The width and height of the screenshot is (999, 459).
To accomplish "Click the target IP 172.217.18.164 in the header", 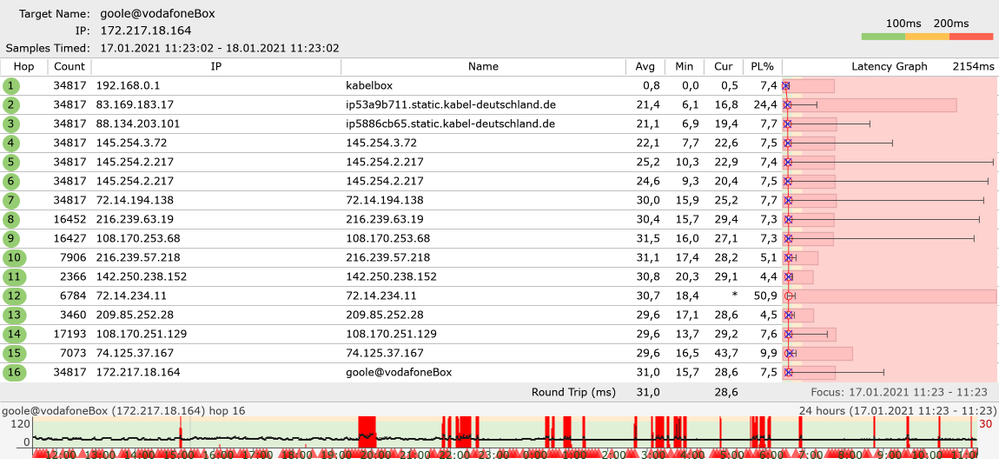I will point(146,31).
